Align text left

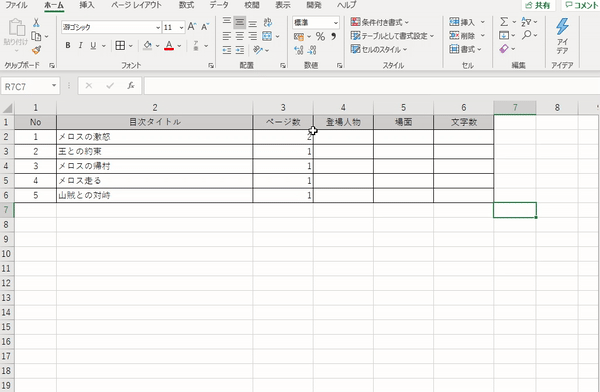(227, 36)
